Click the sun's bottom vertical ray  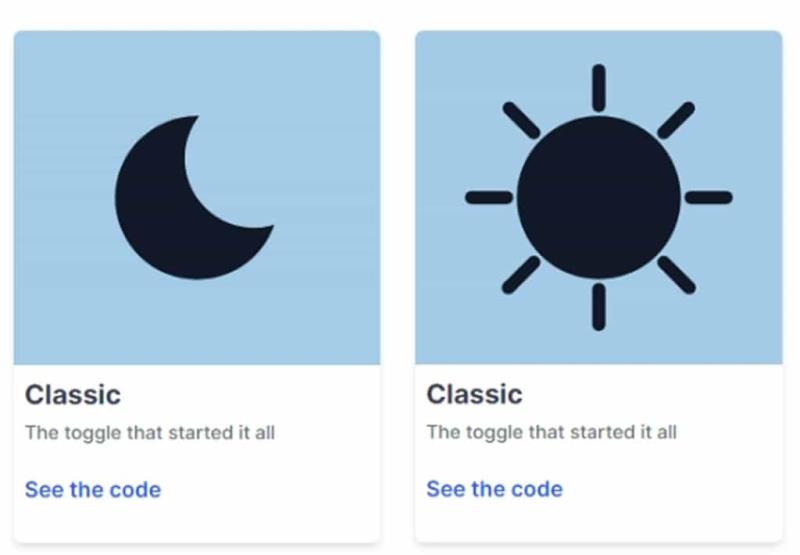point(599,307)
